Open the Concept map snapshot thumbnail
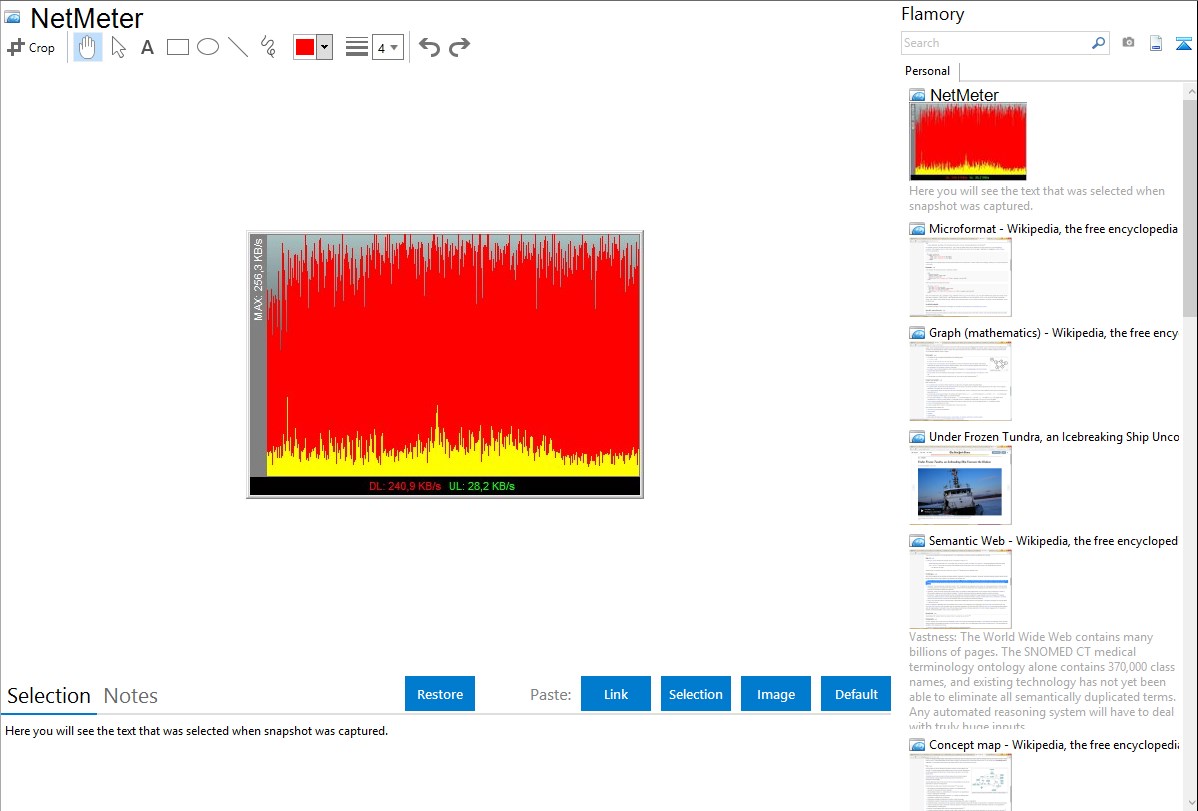The width and height of the screenshot is (1198, 811). [x=960, y=781]
